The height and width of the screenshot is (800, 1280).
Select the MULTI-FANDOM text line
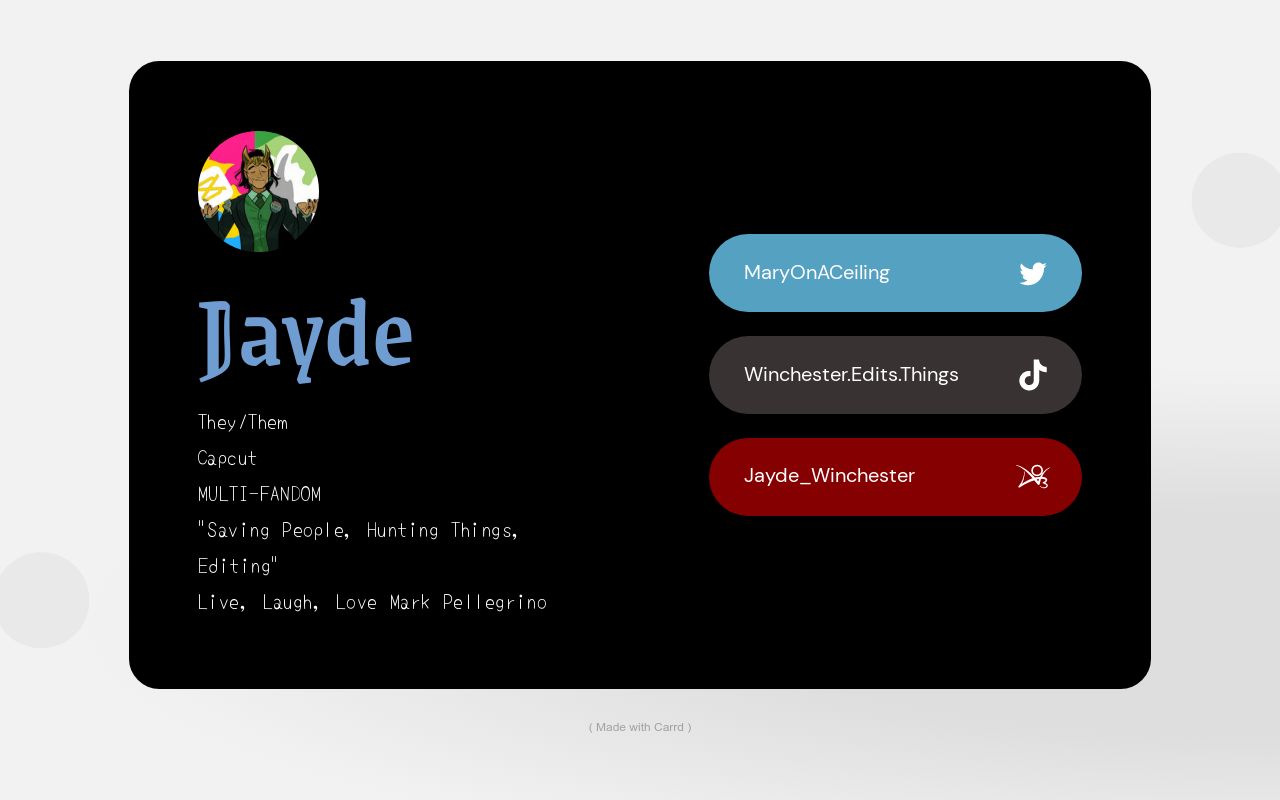[259, 494]
